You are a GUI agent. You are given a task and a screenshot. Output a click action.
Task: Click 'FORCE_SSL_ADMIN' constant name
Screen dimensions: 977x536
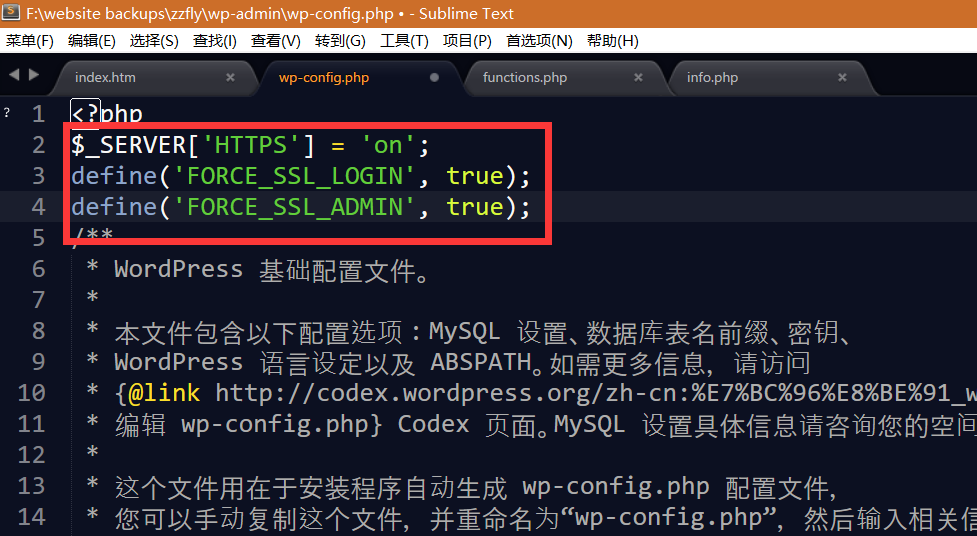[294, 207]
